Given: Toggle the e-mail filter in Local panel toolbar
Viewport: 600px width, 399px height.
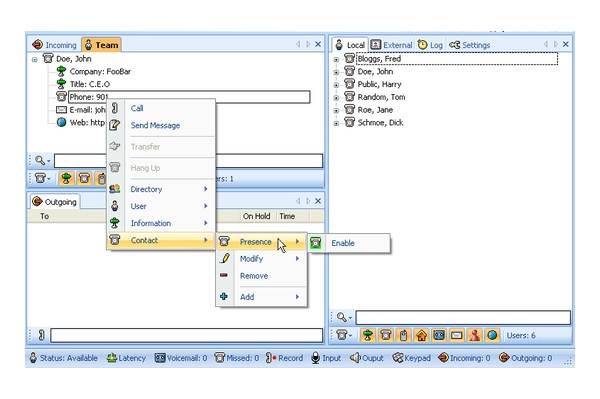Looking at the screenshot, I should coord(457,335).
